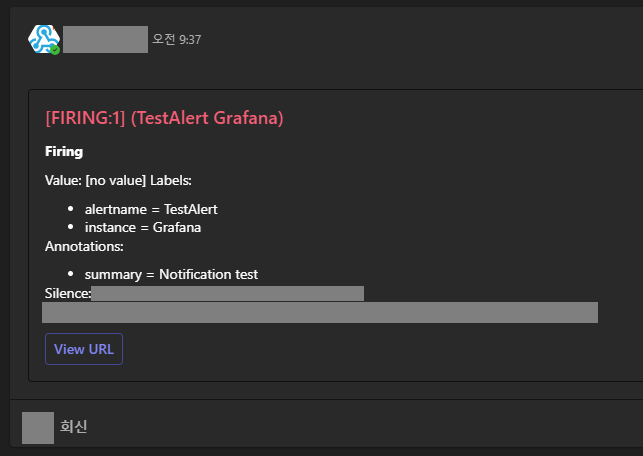Click the 오전 9:37 message timestamp

[x=176, y=40]
